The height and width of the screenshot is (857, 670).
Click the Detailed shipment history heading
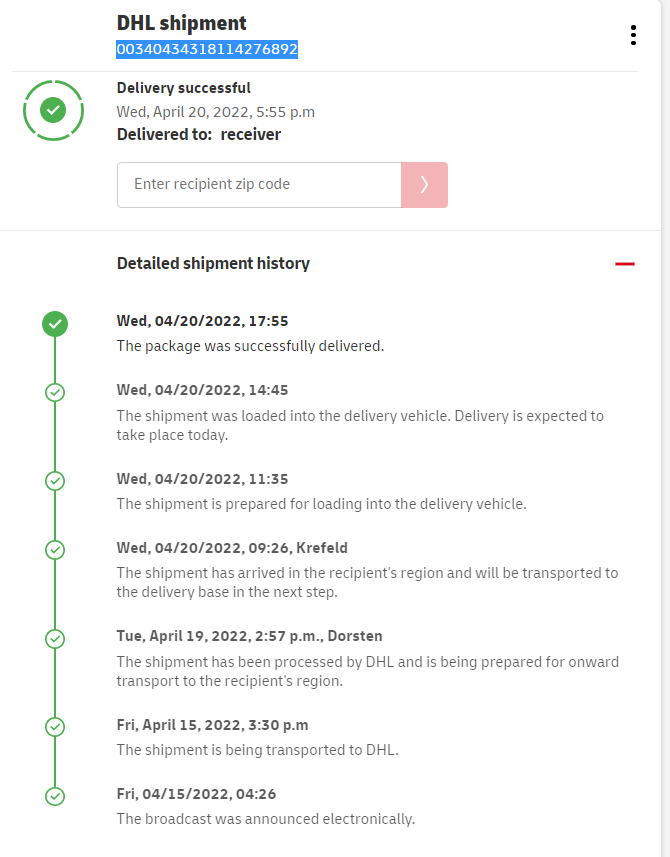(213, 264)
